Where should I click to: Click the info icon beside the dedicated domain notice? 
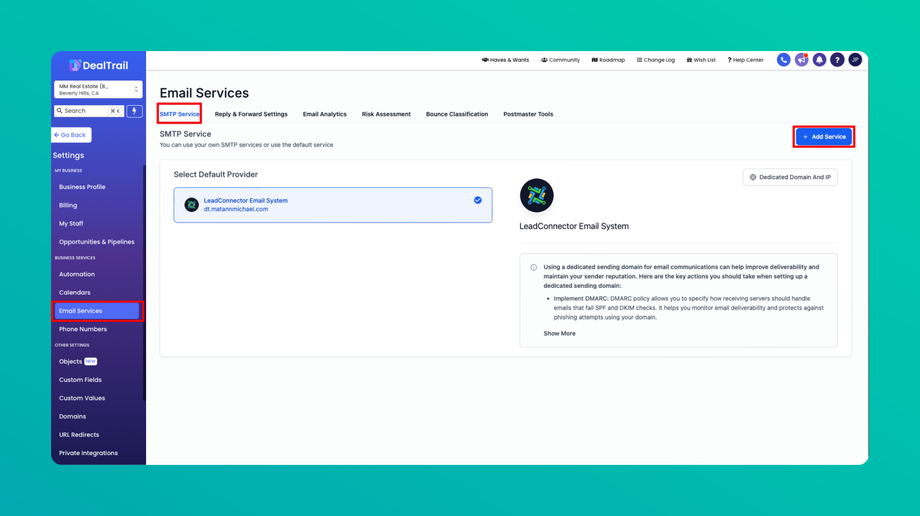pos(533,268)
